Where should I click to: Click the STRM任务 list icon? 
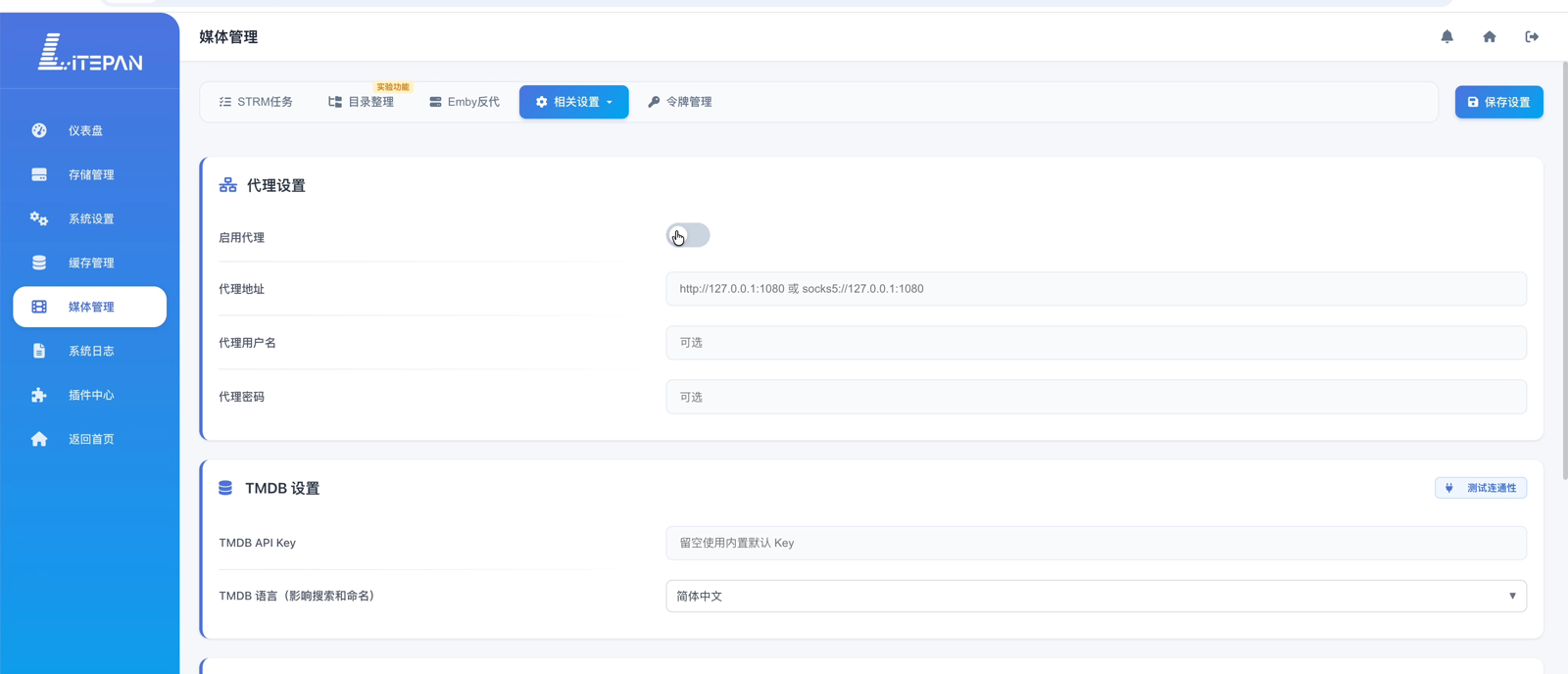[x=225, y=102]
